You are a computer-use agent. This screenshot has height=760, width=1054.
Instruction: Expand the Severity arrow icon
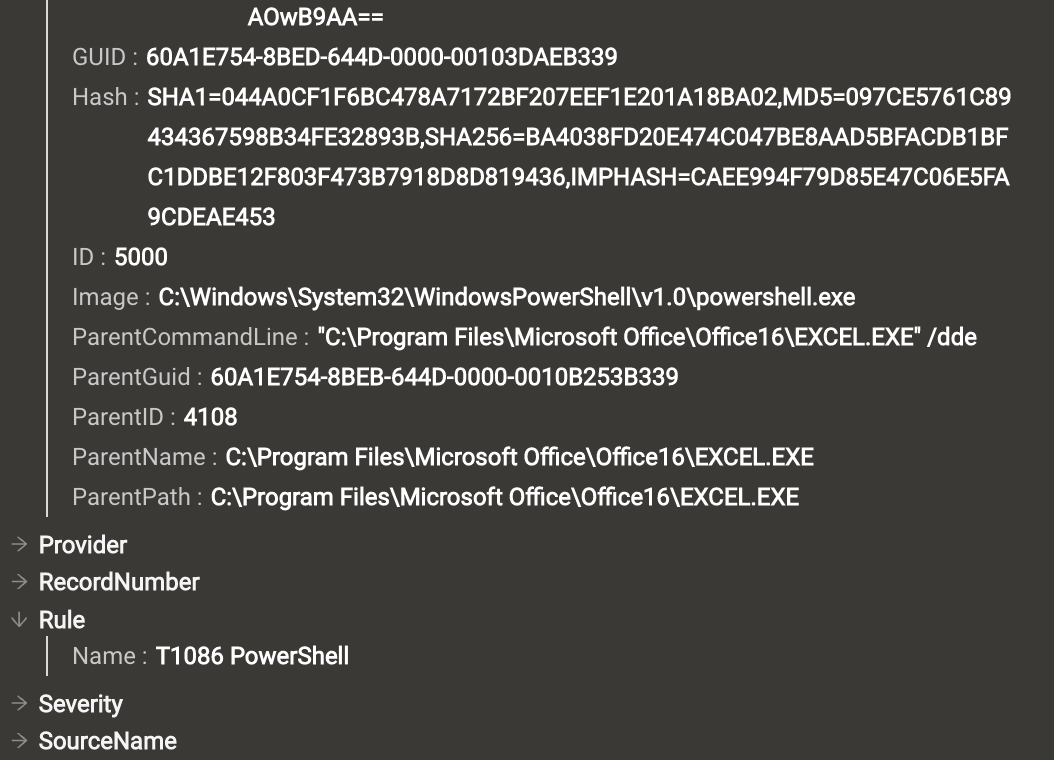coord(19,704)
